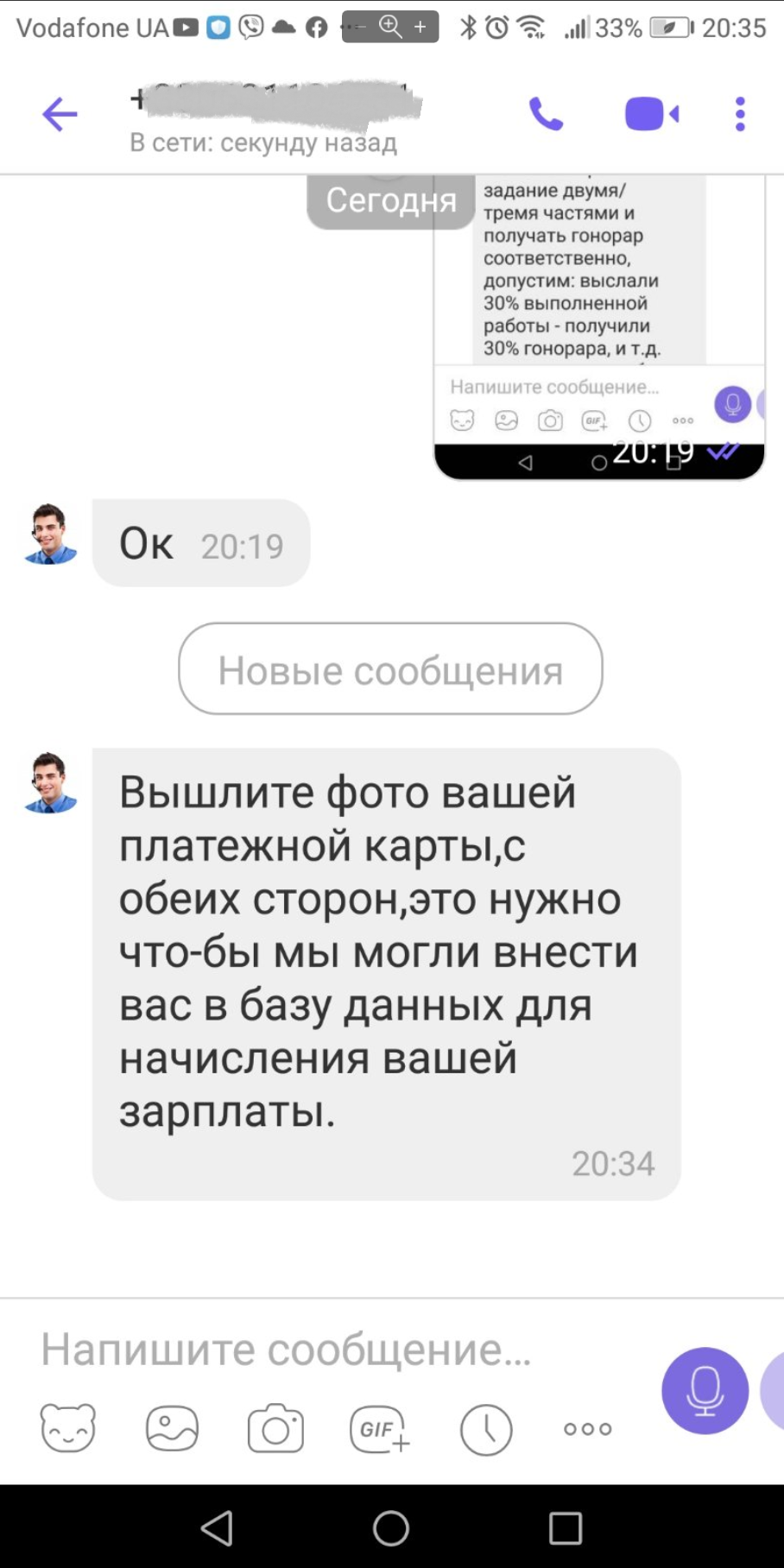Start a video call with camera icon
The width and height of the screenshot is (784, 1568).
(x=652, y=114)
